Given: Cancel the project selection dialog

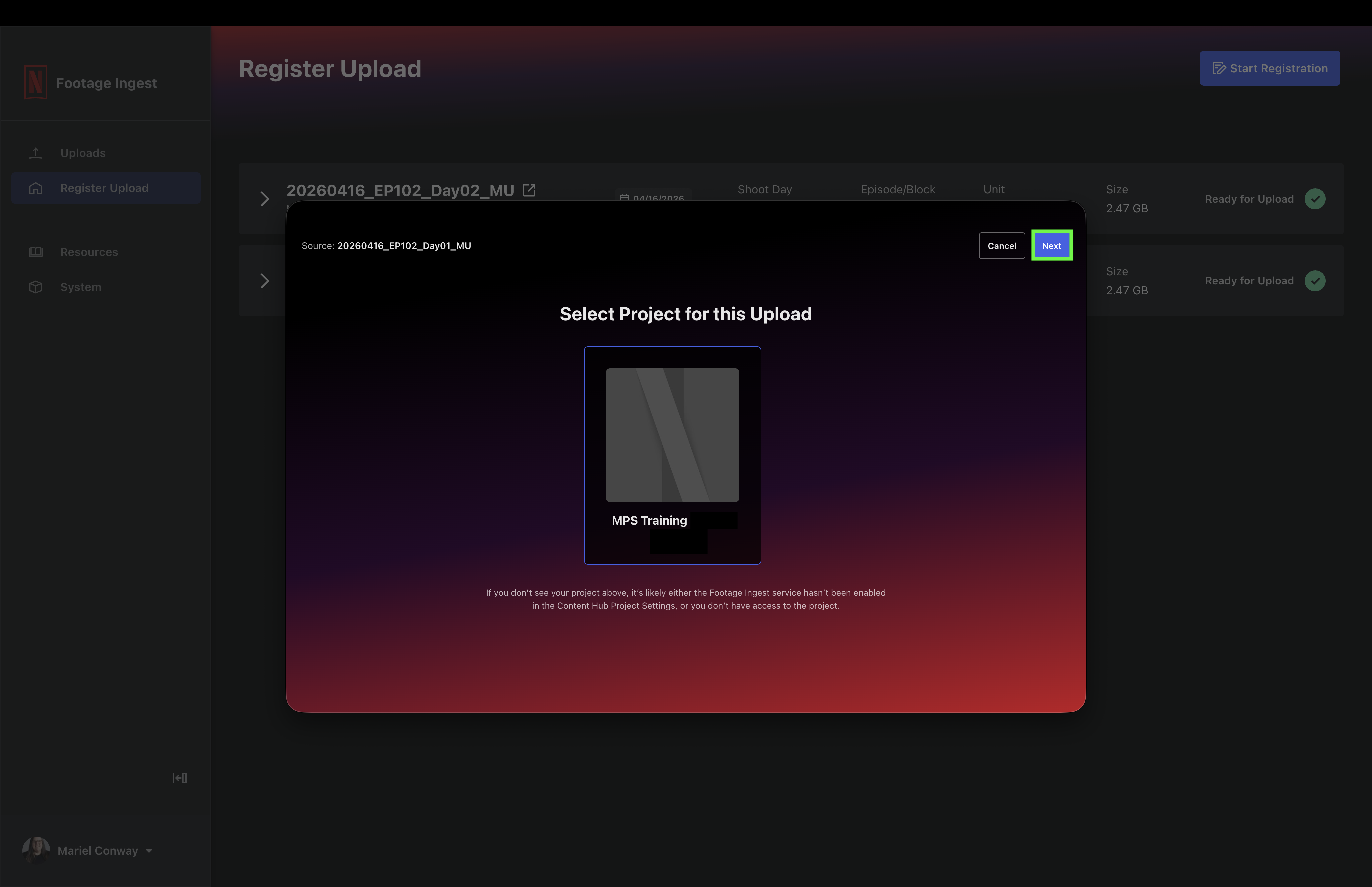Looking at the screenshot, I should pos(1001,245).
